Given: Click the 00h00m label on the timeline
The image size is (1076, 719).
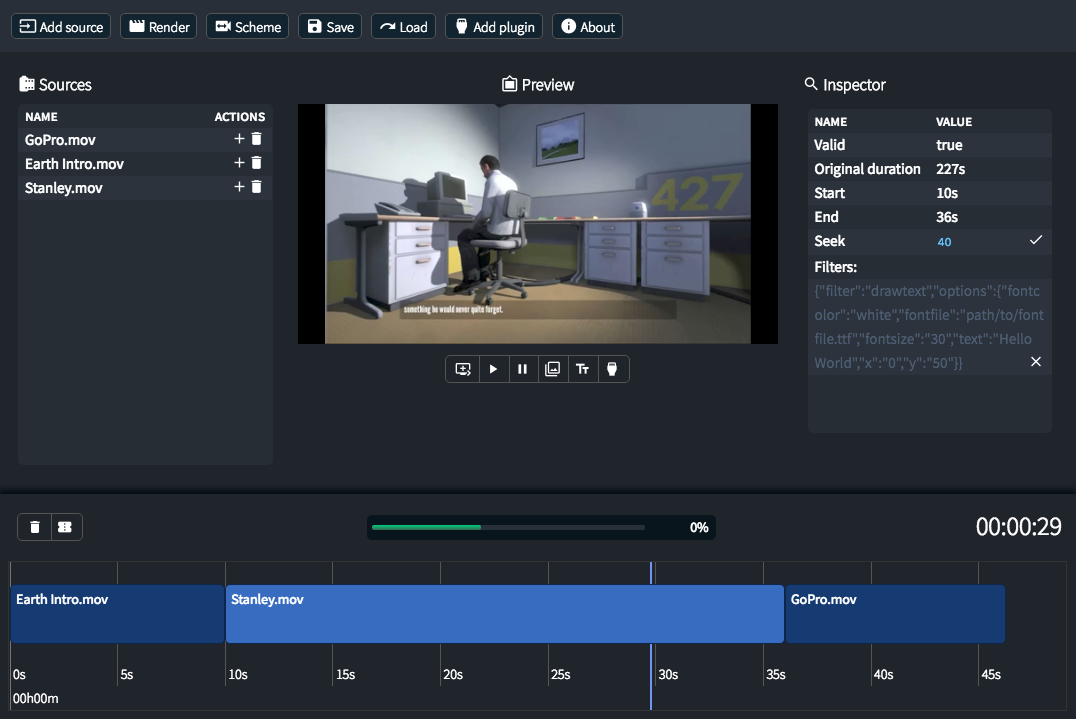Looking at the screenshot, I should click(36, 698).
